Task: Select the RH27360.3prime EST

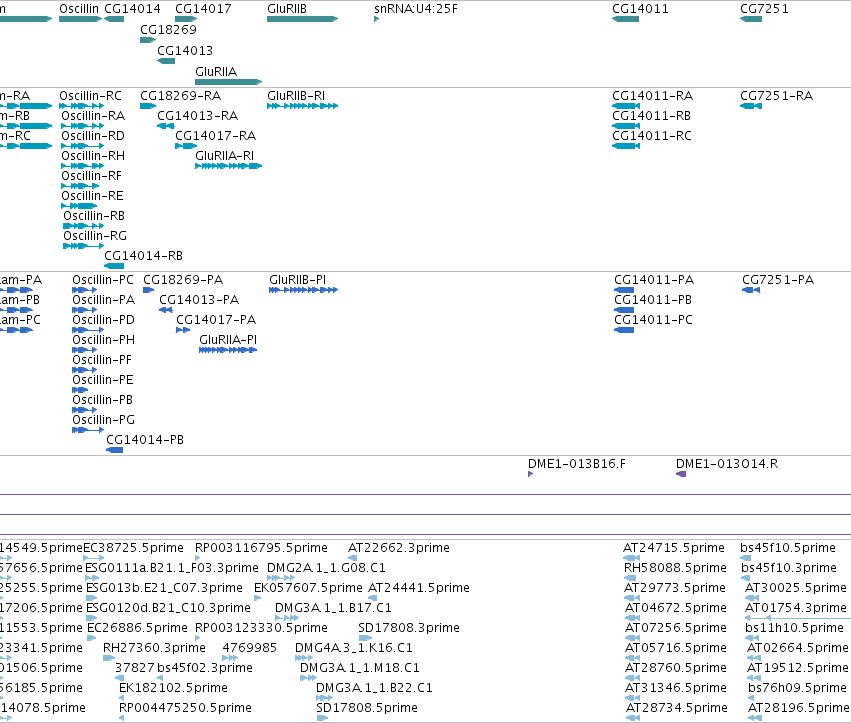Action: point(154,648)
